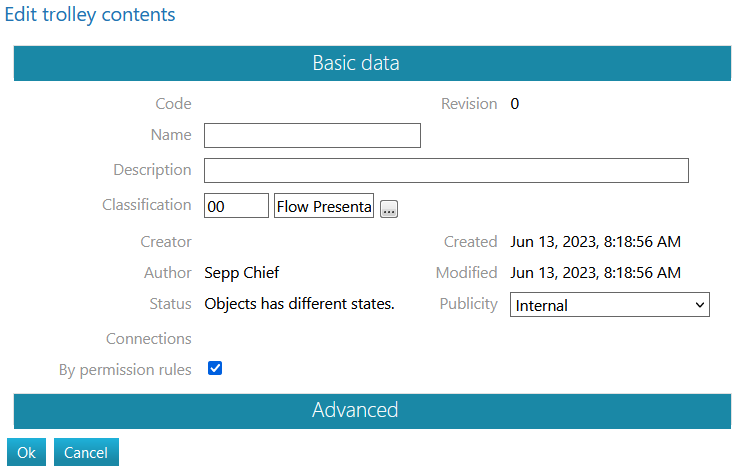736x472 pixels.
Task: Open the classification browse ellipsis button
Action: pos(389,208)
